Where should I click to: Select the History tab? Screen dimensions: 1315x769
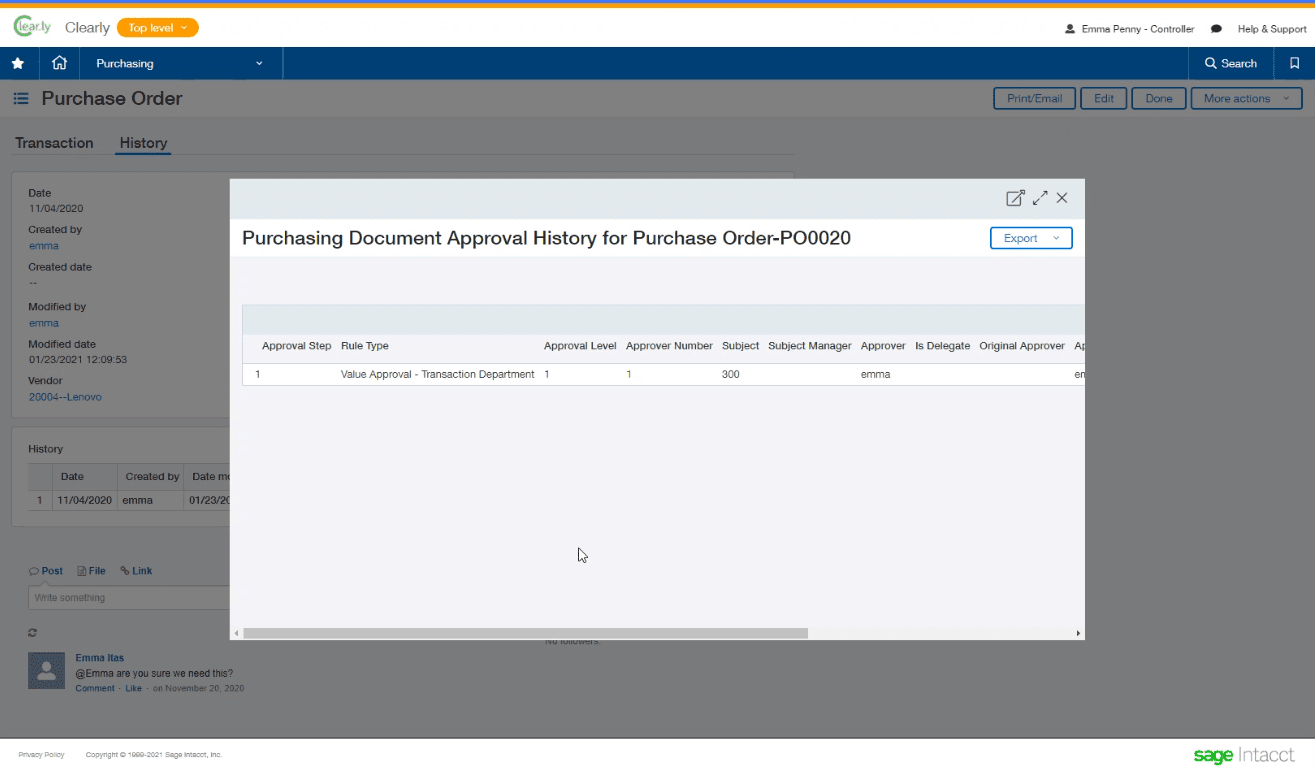tap(142, 143)
